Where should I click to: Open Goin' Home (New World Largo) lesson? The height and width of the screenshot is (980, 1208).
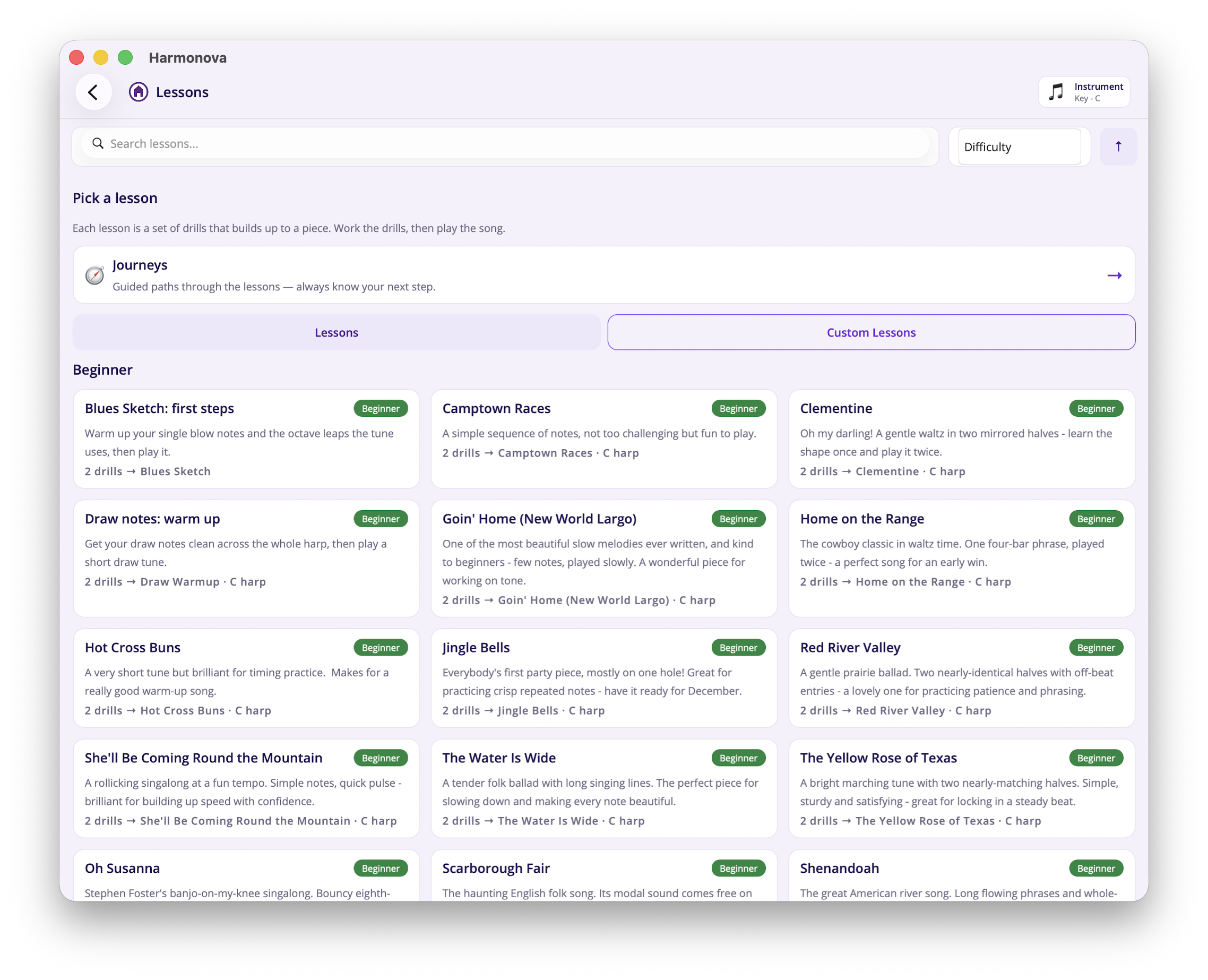(x=603, y=558)
